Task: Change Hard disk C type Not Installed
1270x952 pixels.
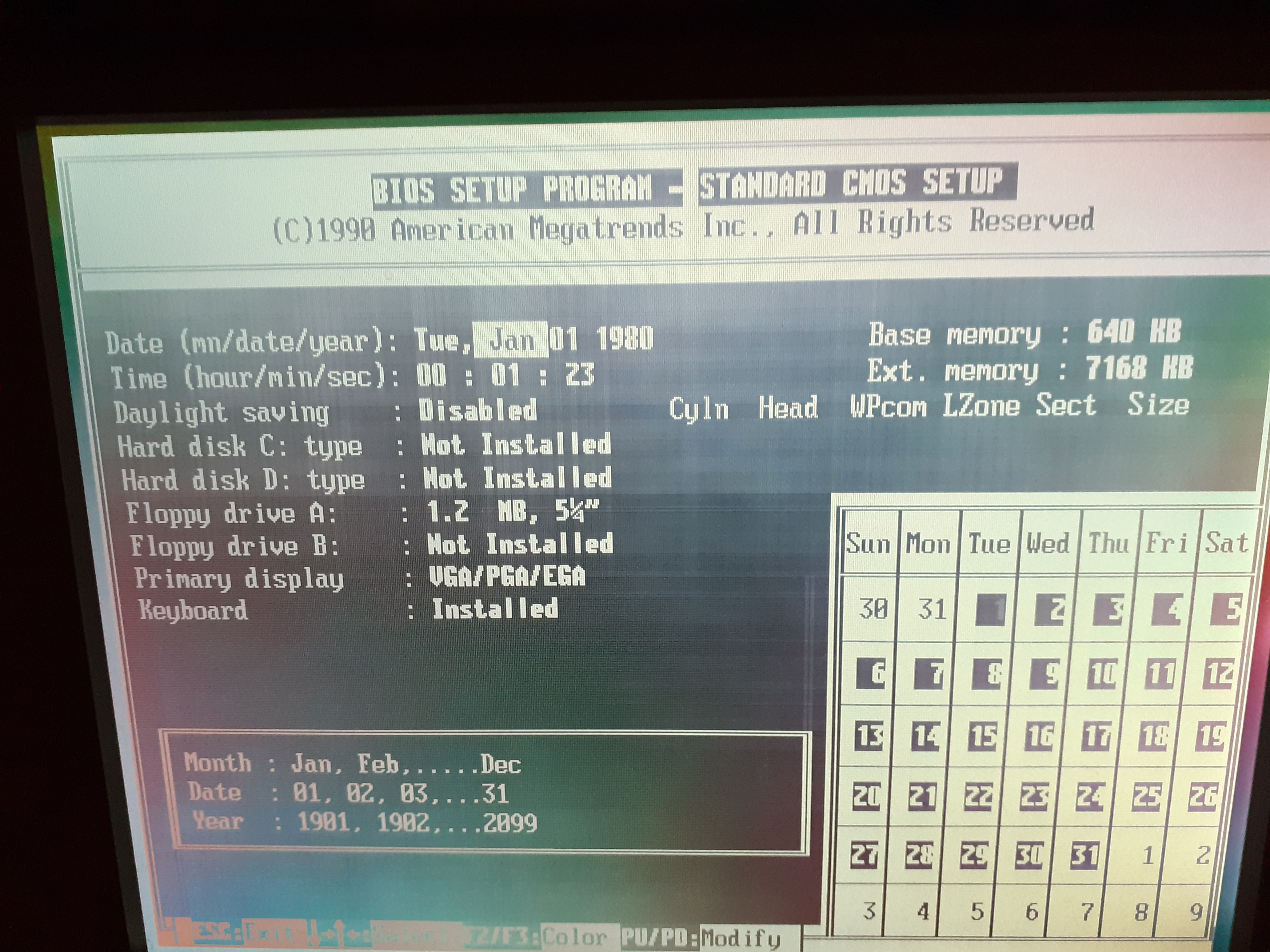Action: click(516, 444)
